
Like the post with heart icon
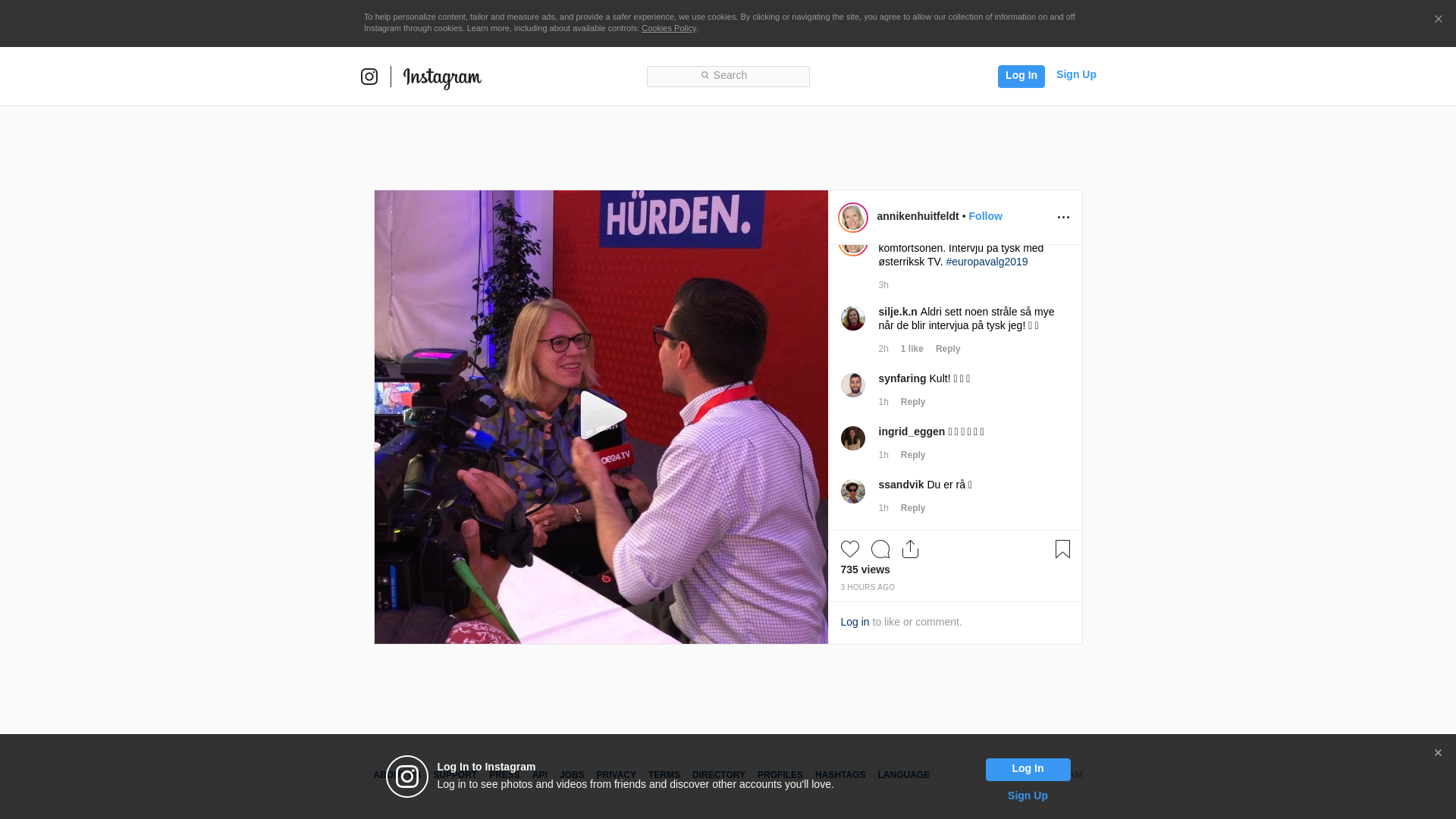click(x=850, y=549)
